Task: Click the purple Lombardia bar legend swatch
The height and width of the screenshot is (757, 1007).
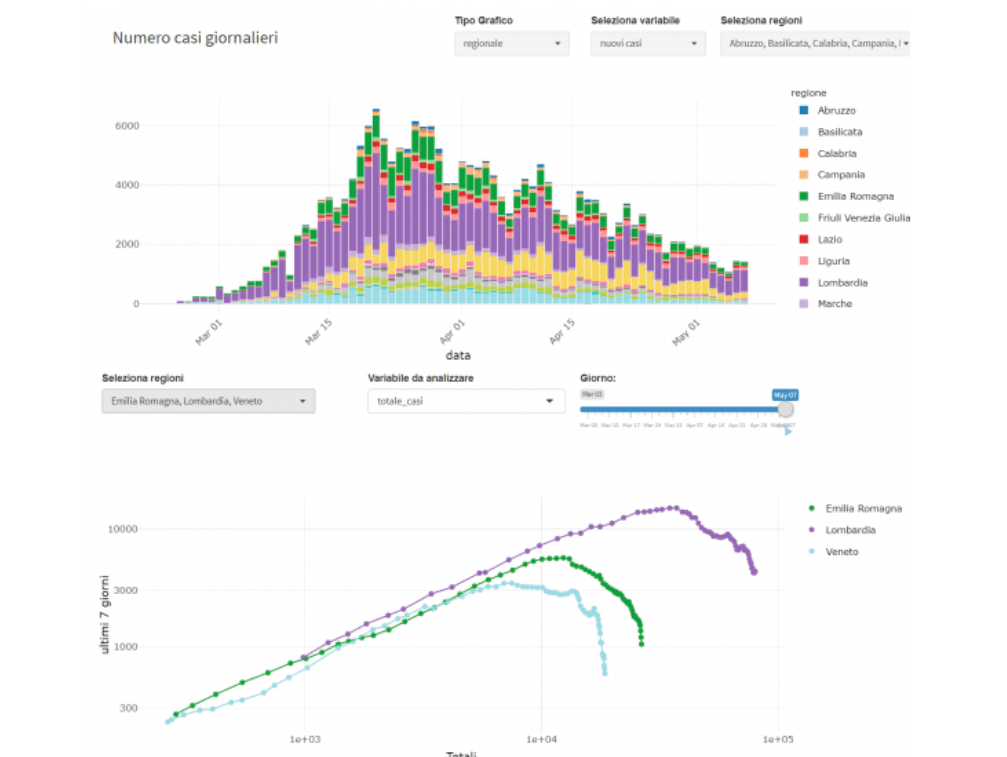Action: click(x=800, y=283)
